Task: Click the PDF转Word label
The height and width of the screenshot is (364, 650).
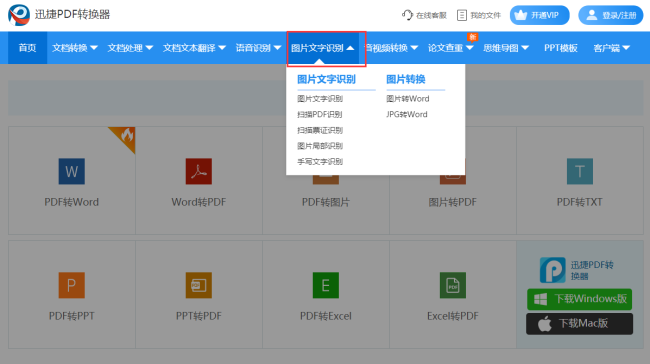Action: point(72,202)
